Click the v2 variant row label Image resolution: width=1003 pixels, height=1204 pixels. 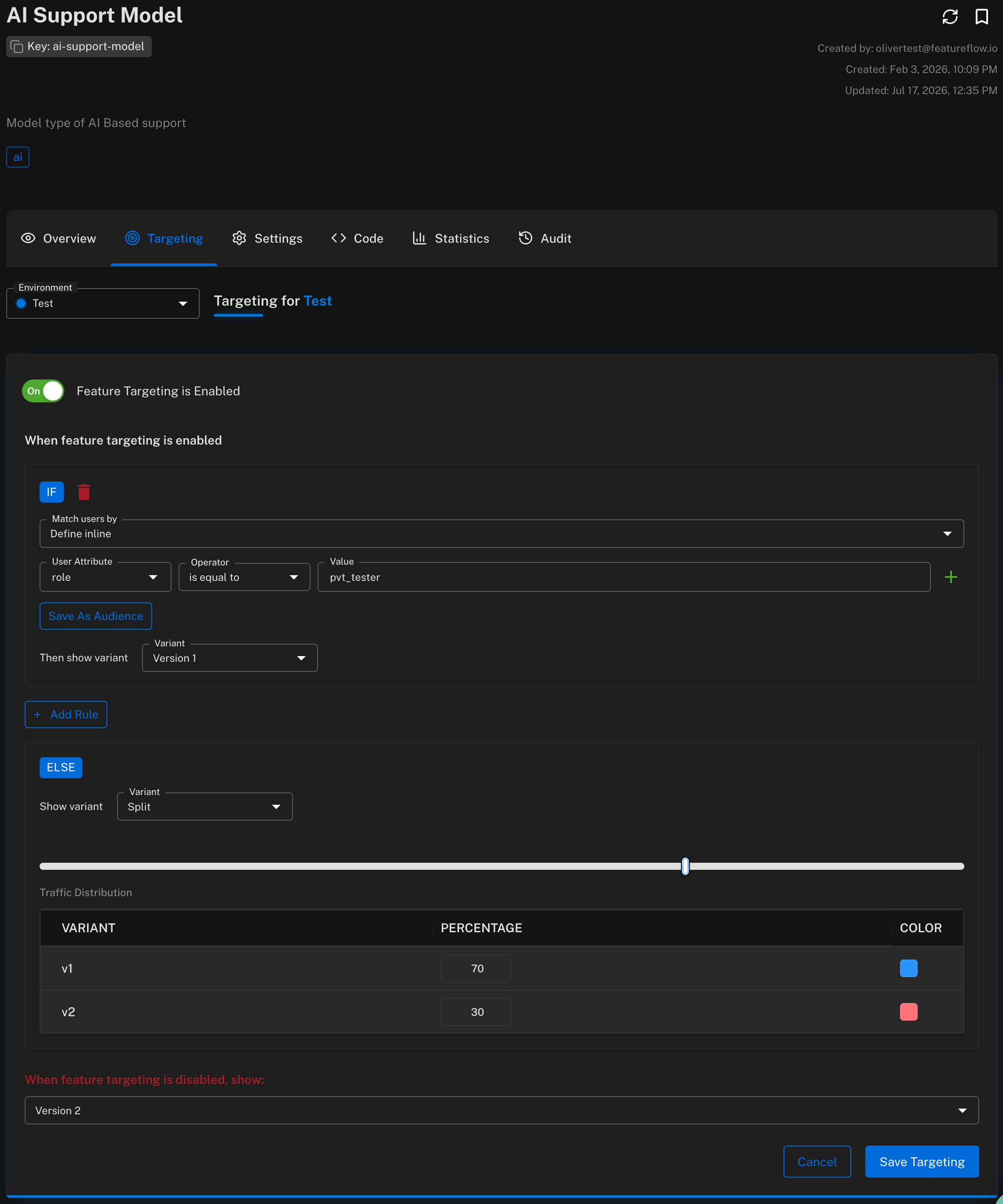click(x=68, y=1012)
